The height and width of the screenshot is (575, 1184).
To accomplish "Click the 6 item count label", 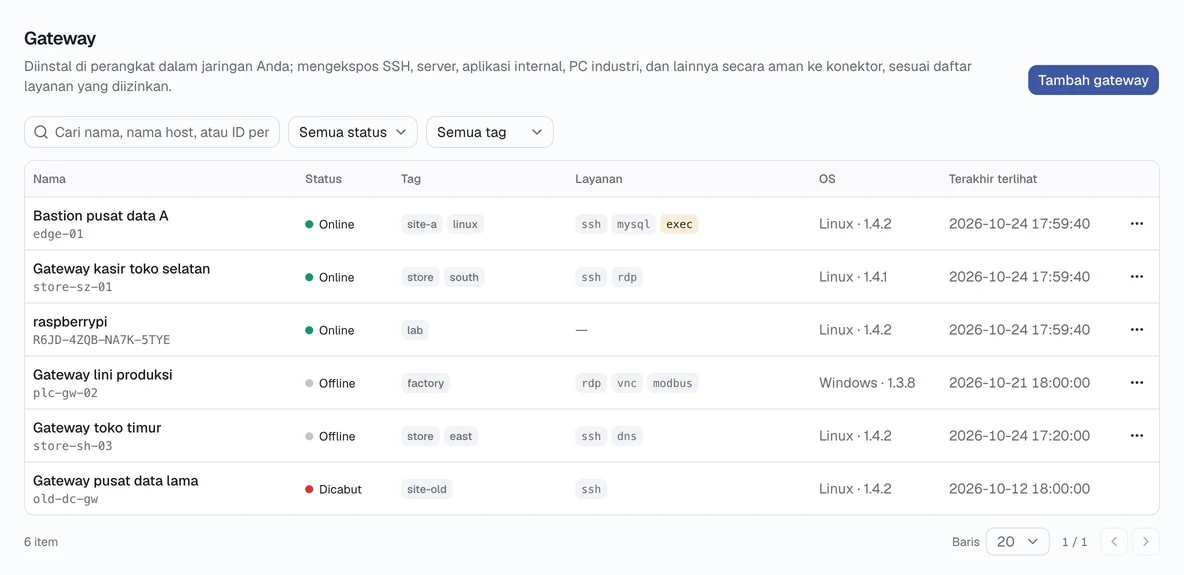I will tap(41, 542).
